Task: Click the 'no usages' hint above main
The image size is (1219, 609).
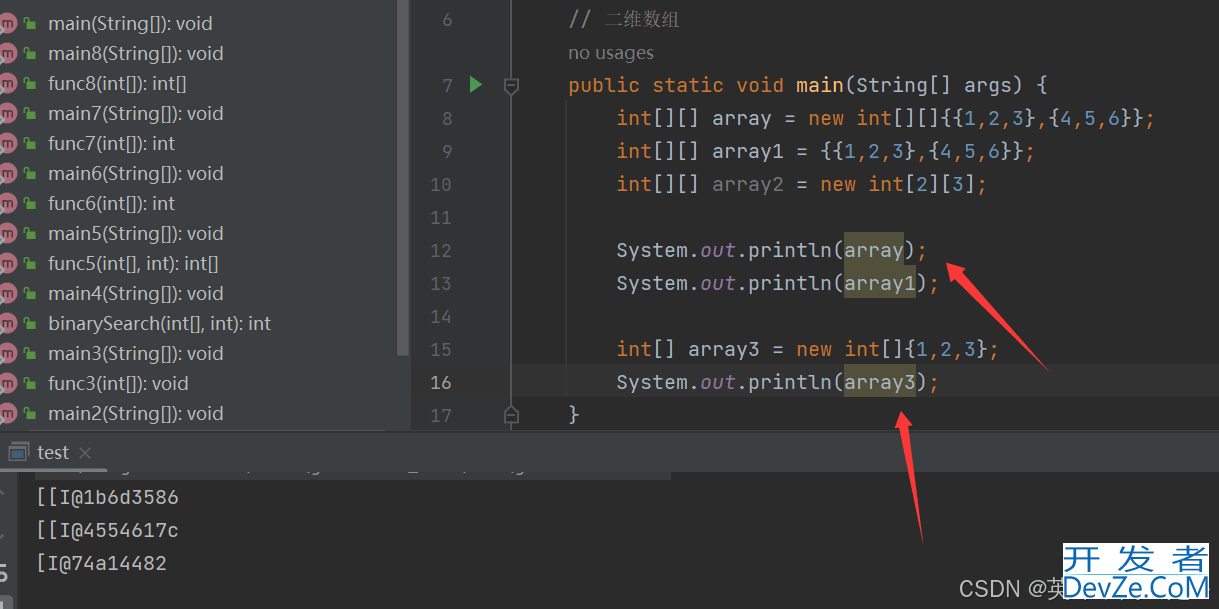Action: coord(611,53)
